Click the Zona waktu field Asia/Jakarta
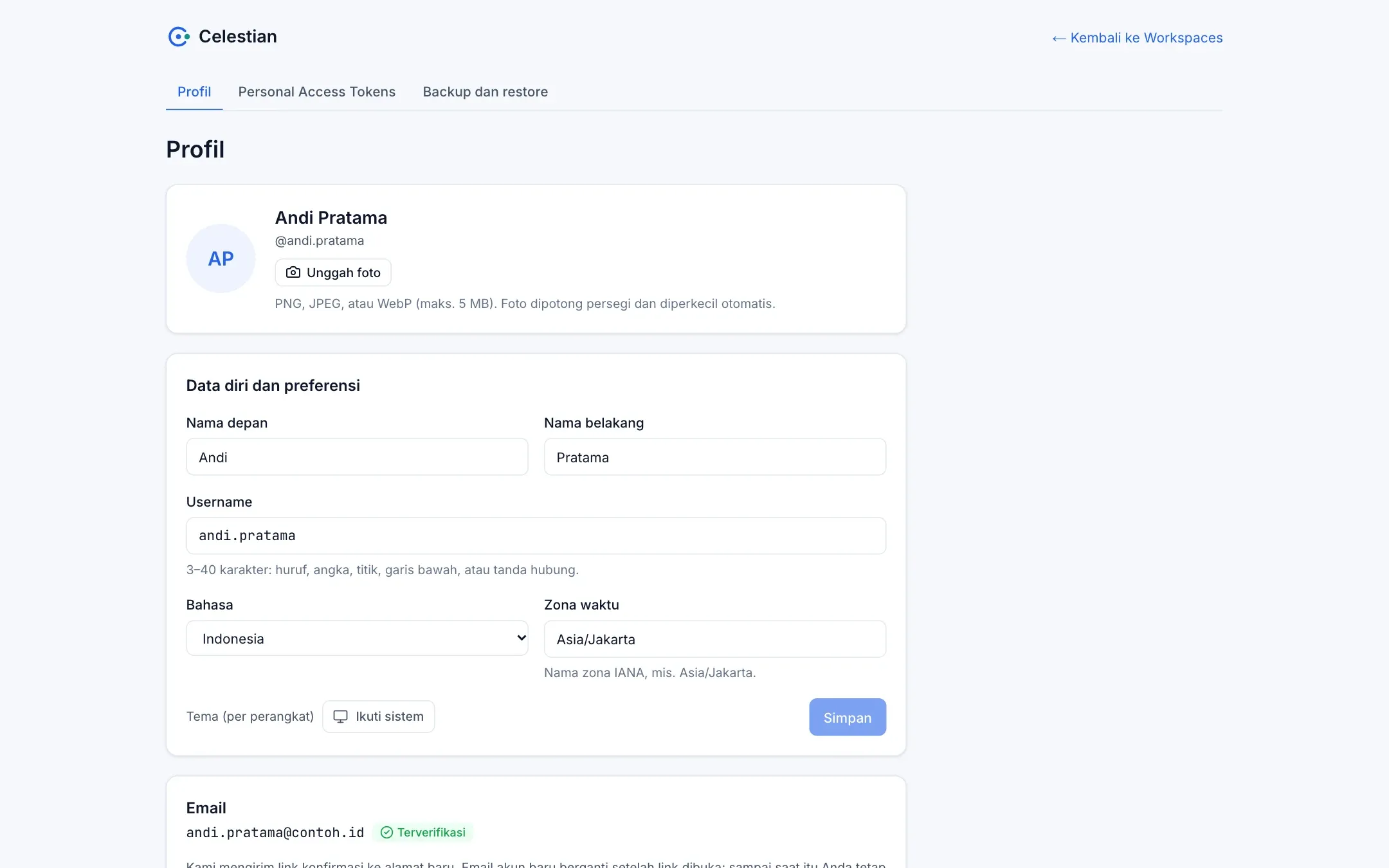 point(715,639)
